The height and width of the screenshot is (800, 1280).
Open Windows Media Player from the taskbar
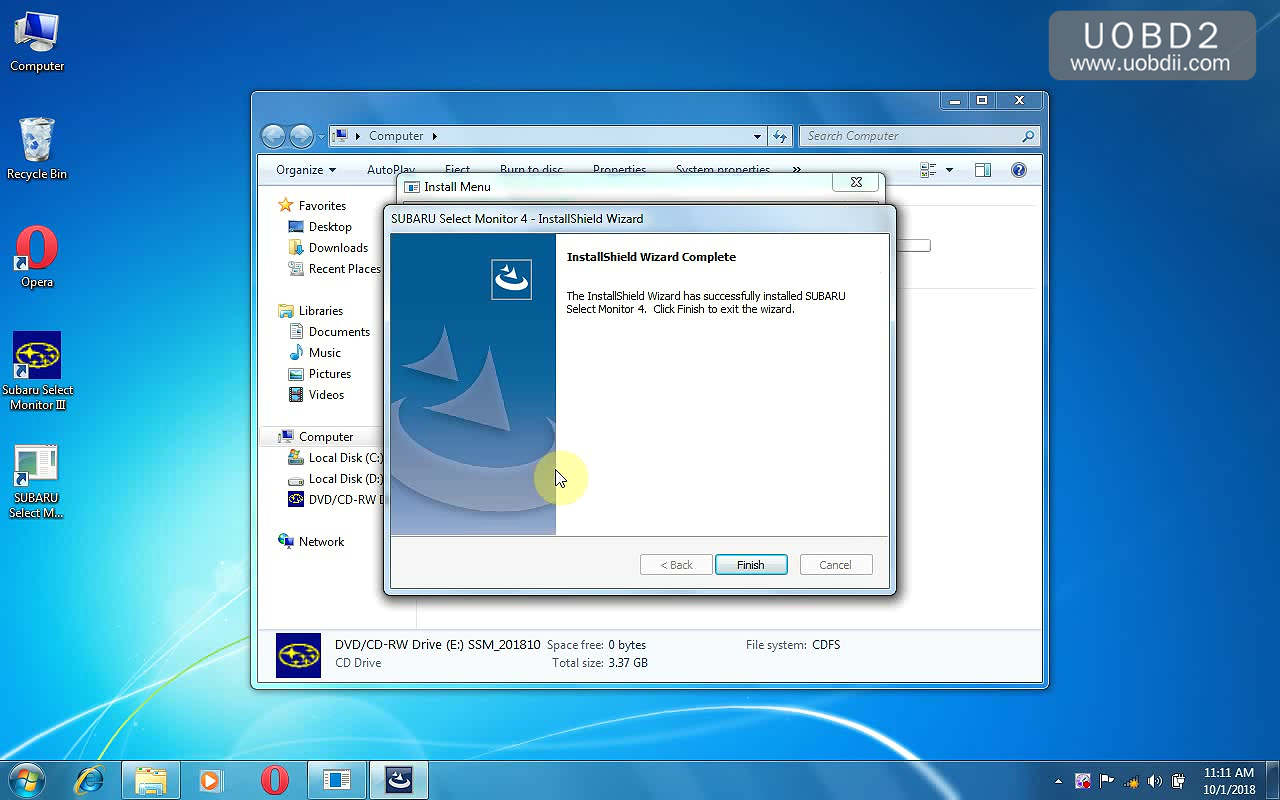click(210, 780)
